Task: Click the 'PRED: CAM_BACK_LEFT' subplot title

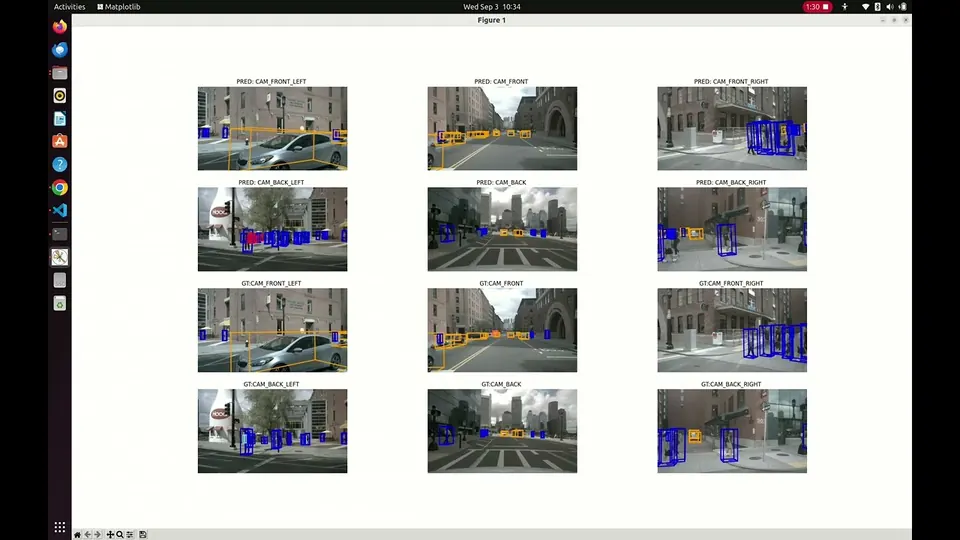Action: pos(271,182)
